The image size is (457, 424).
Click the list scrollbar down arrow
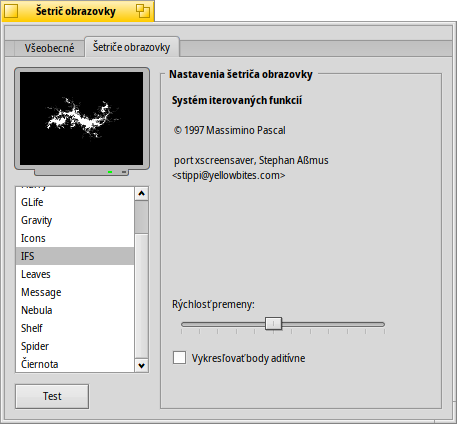point(142,366)
